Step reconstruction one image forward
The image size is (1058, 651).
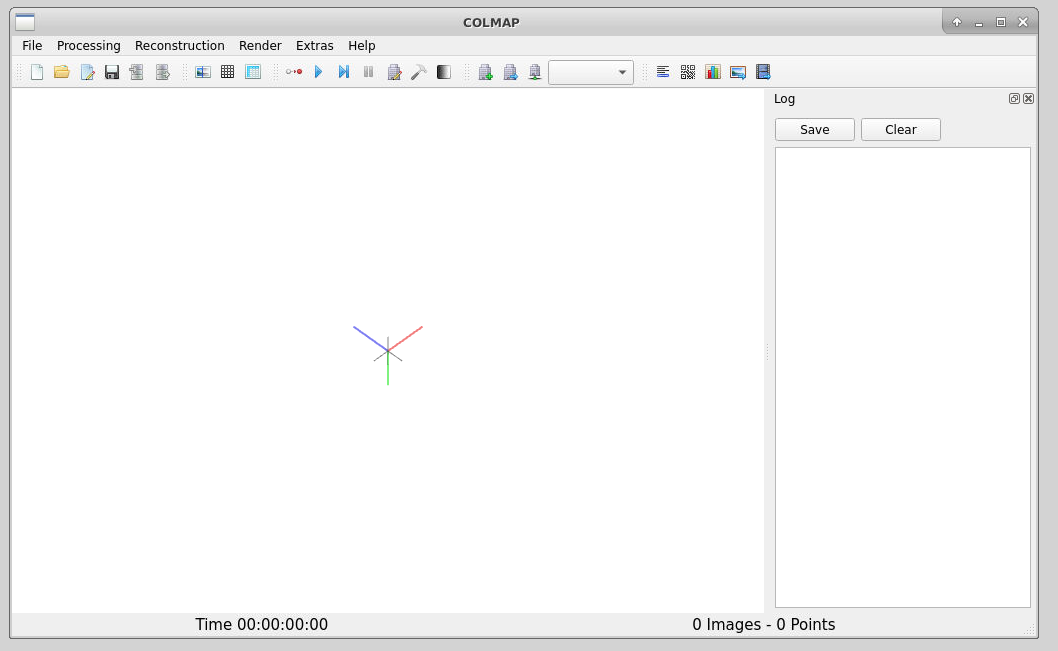(x=343, y=71)
